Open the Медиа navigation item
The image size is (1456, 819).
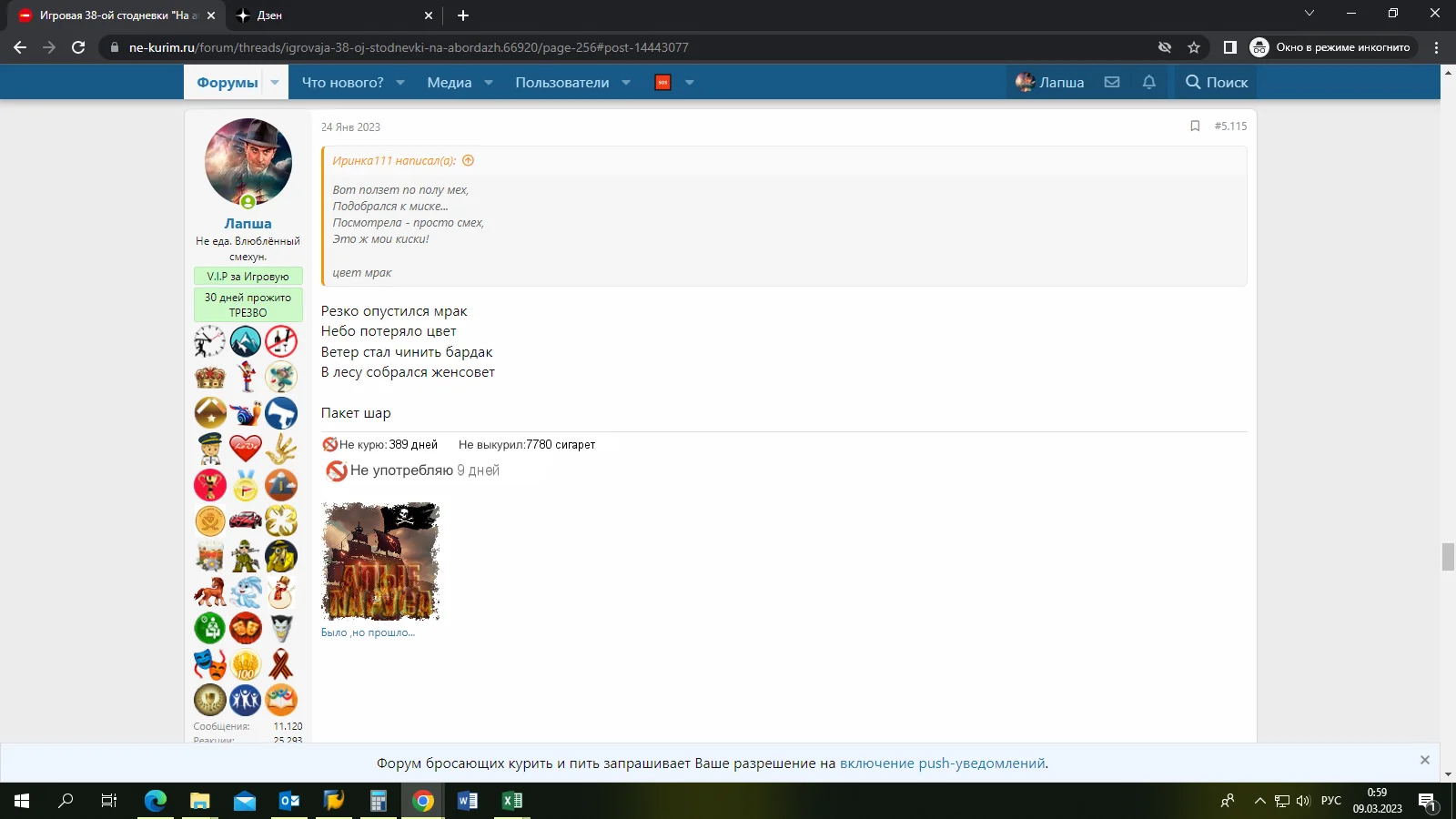pyautogui.click(x=450, y=82)
